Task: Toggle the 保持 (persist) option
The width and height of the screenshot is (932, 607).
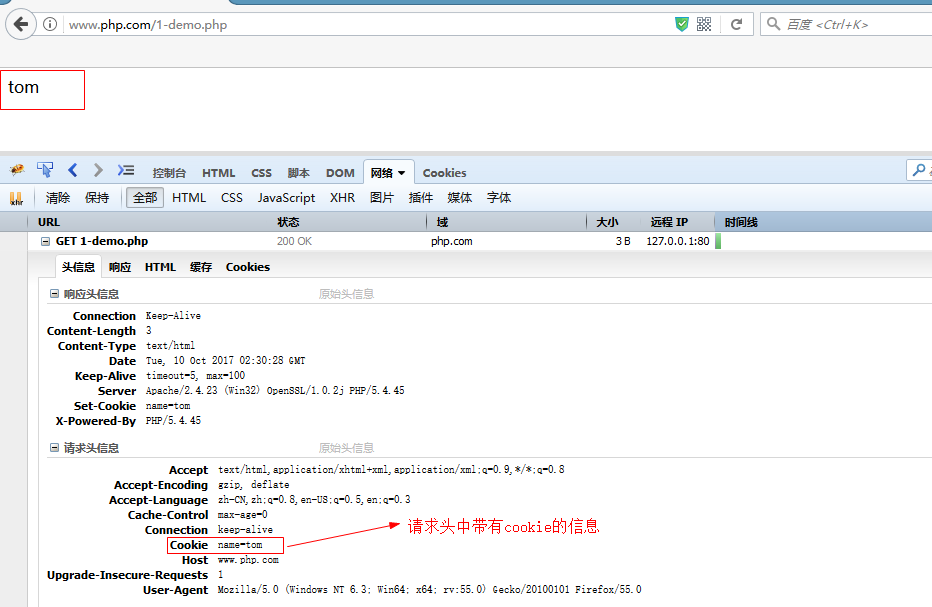Action: (97, 198)
